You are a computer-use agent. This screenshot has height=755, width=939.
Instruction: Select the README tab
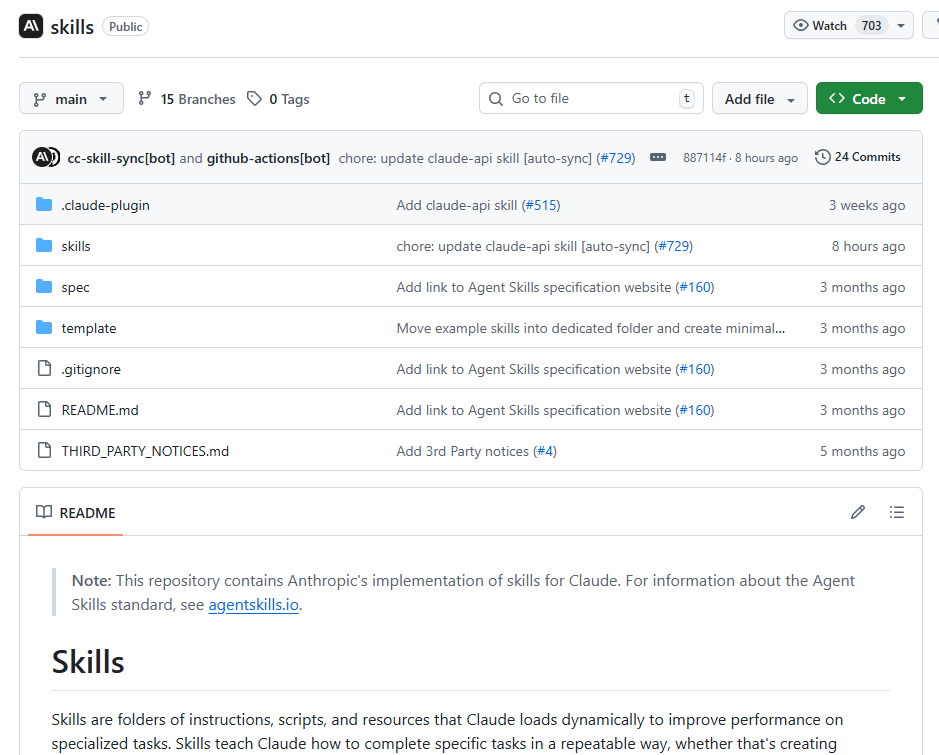pos(75,513)
